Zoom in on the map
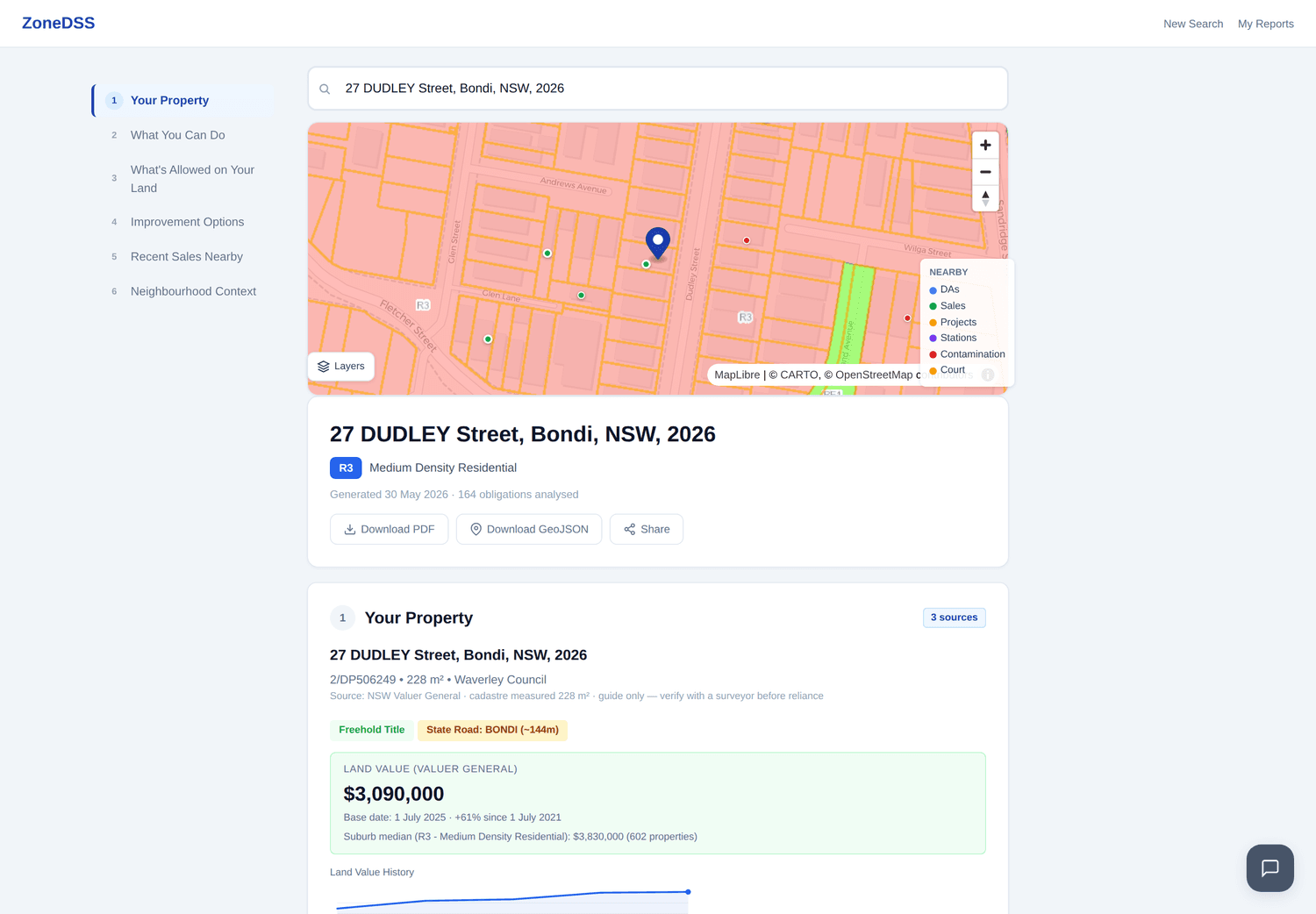The image size is (1316, 914). click(x=985, y=145)
